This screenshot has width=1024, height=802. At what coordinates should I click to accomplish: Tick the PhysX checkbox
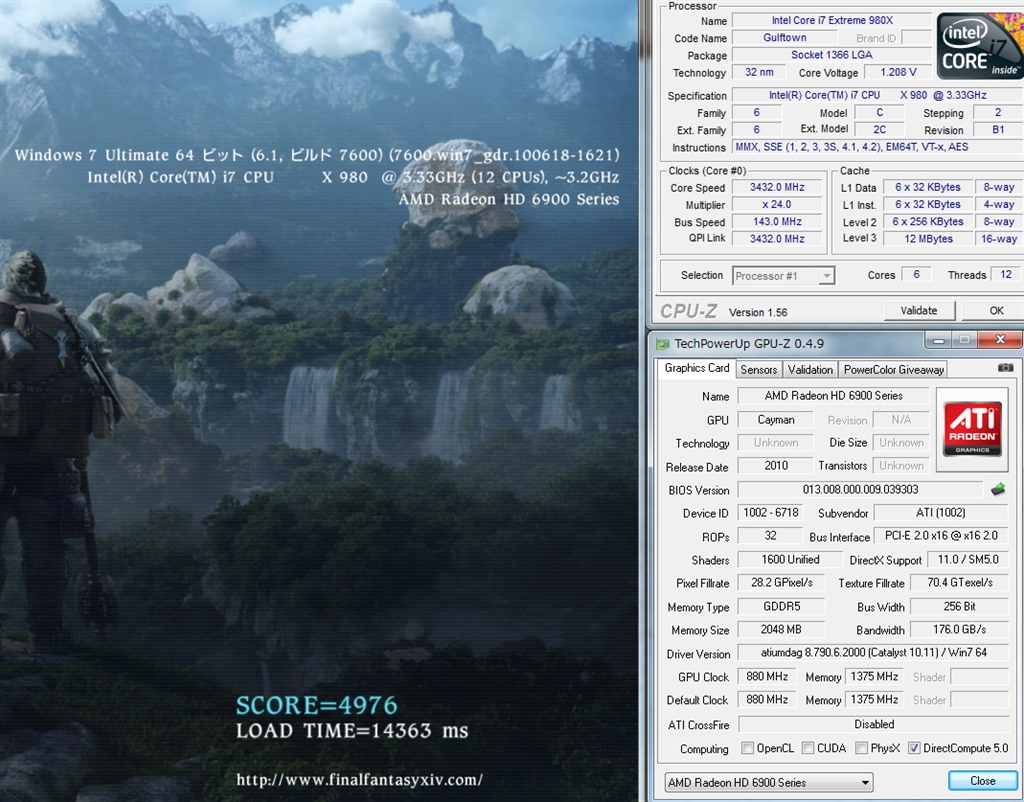point(861,748)
